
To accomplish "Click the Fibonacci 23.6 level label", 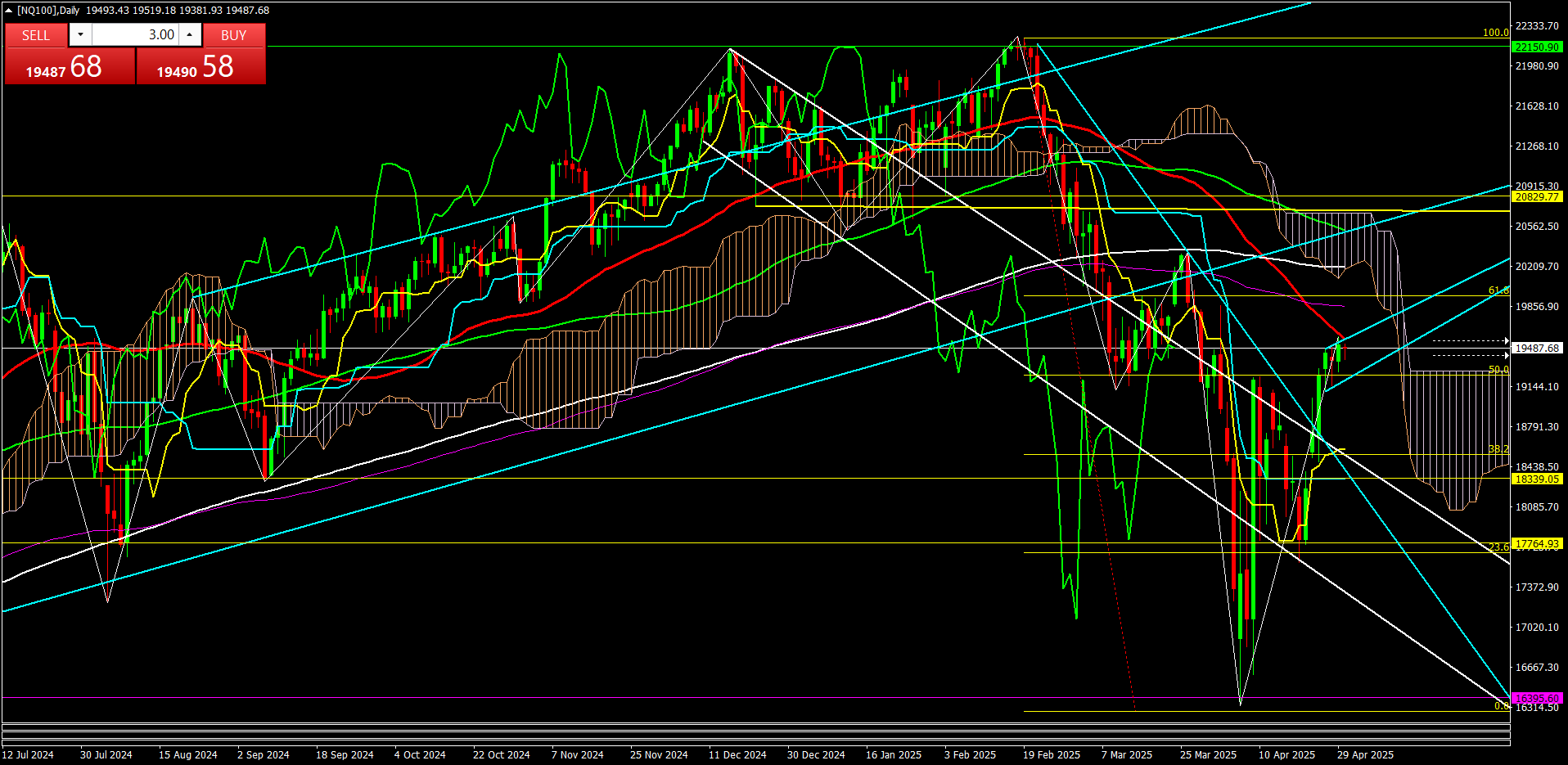I will [1498, 547].
